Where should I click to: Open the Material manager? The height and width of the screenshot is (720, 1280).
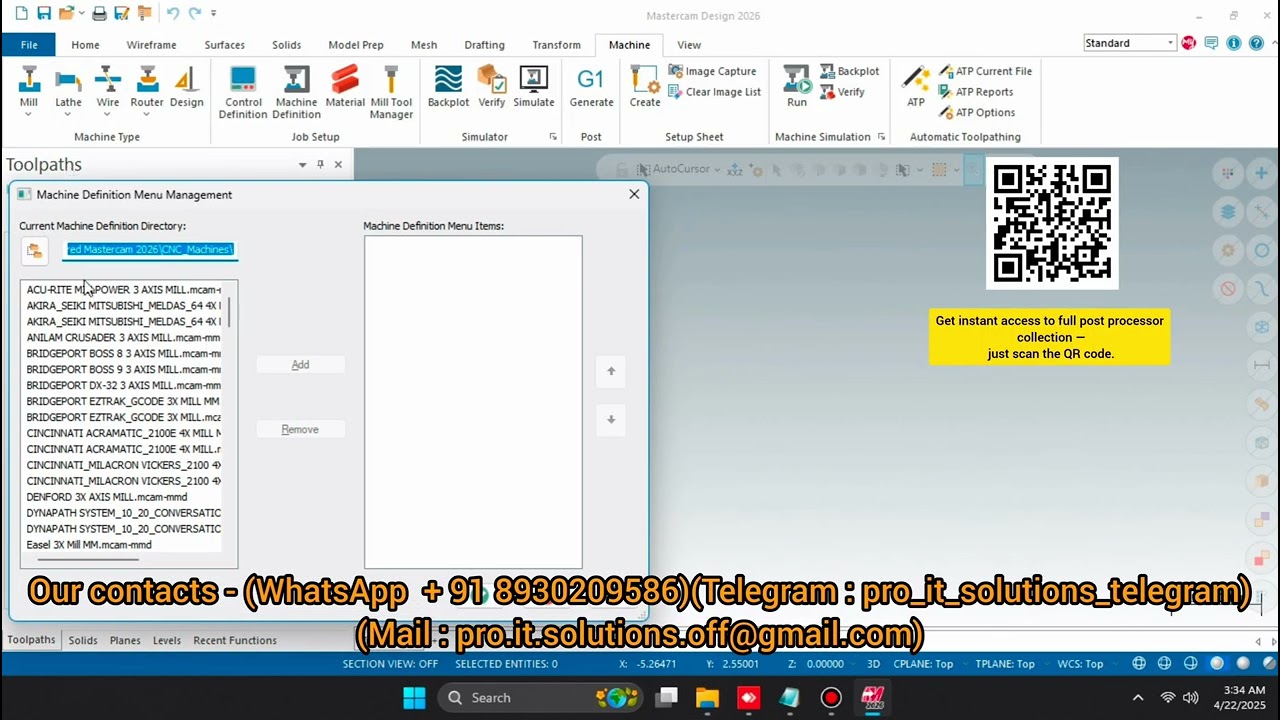[345, 87]
